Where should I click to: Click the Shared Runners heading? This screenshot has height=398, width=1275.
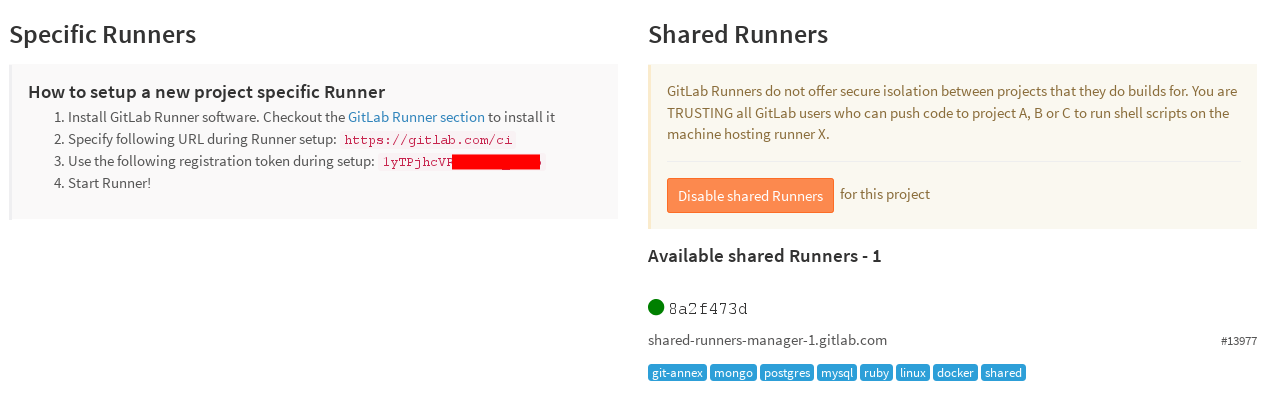tap(738, 34)
